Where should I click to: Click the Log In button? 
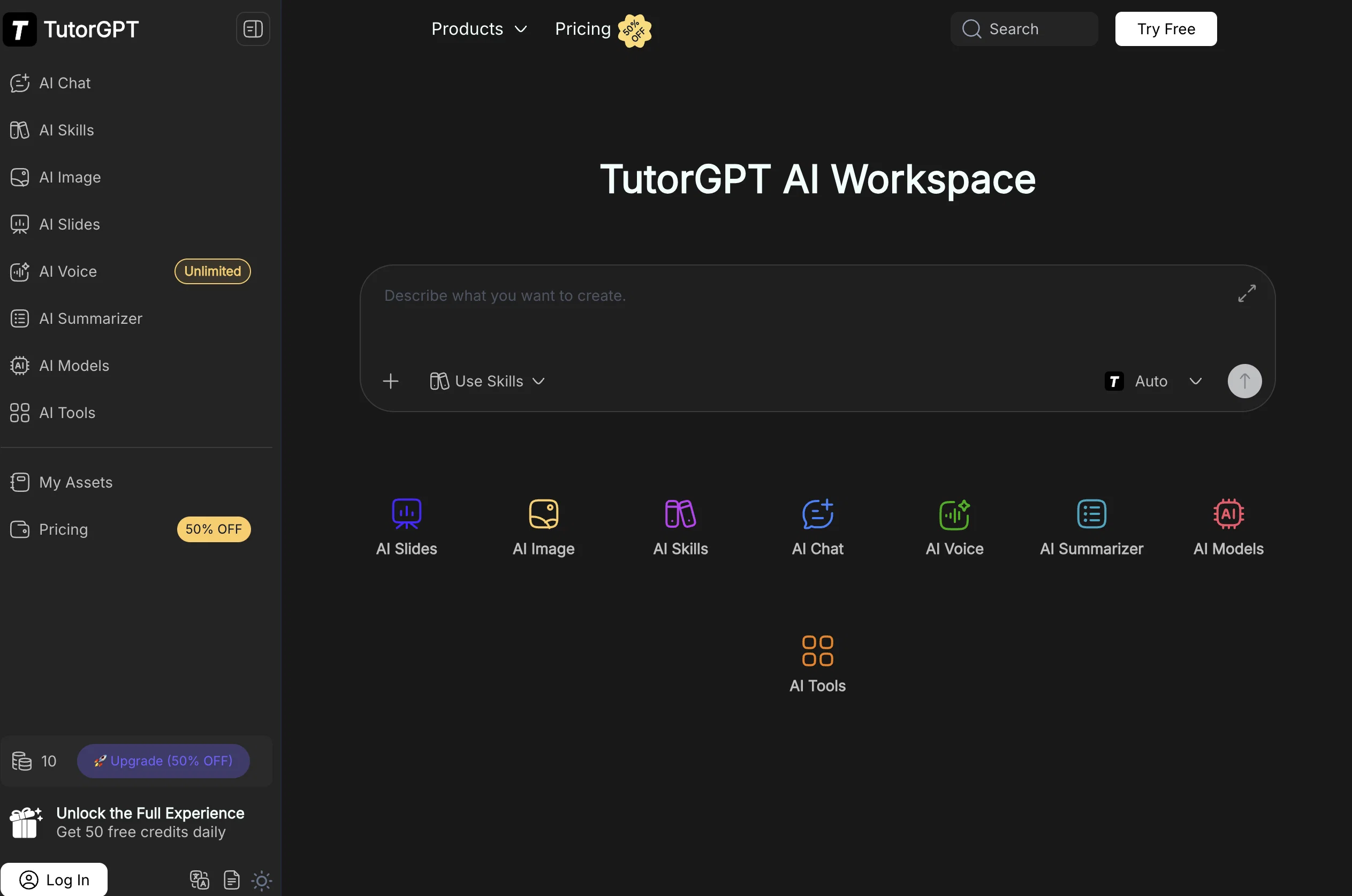click(54, 880)
